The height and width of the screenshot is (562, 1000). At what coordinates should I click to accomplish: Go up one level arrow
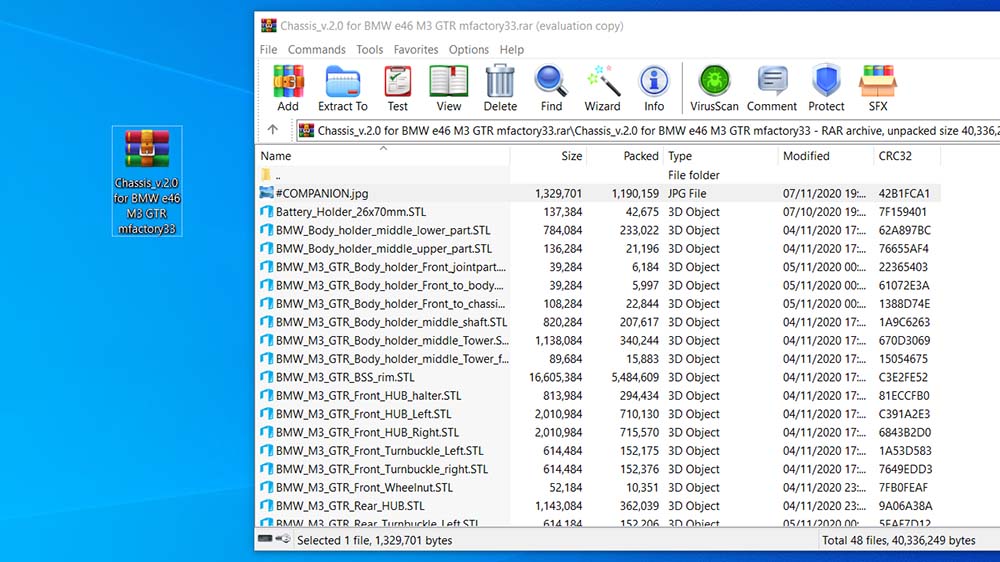(273, 130)
